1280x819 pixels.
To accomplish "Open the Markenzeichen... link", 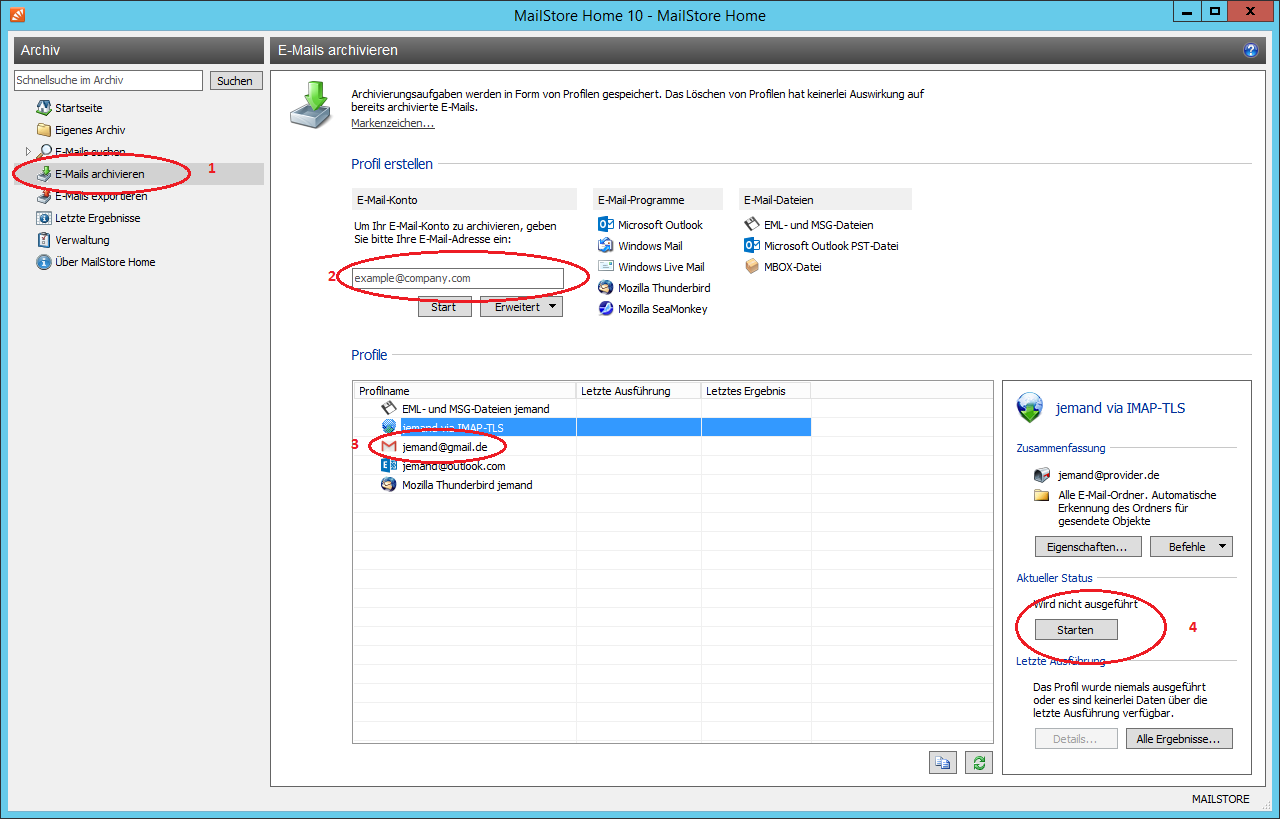I will pos(392,123).
